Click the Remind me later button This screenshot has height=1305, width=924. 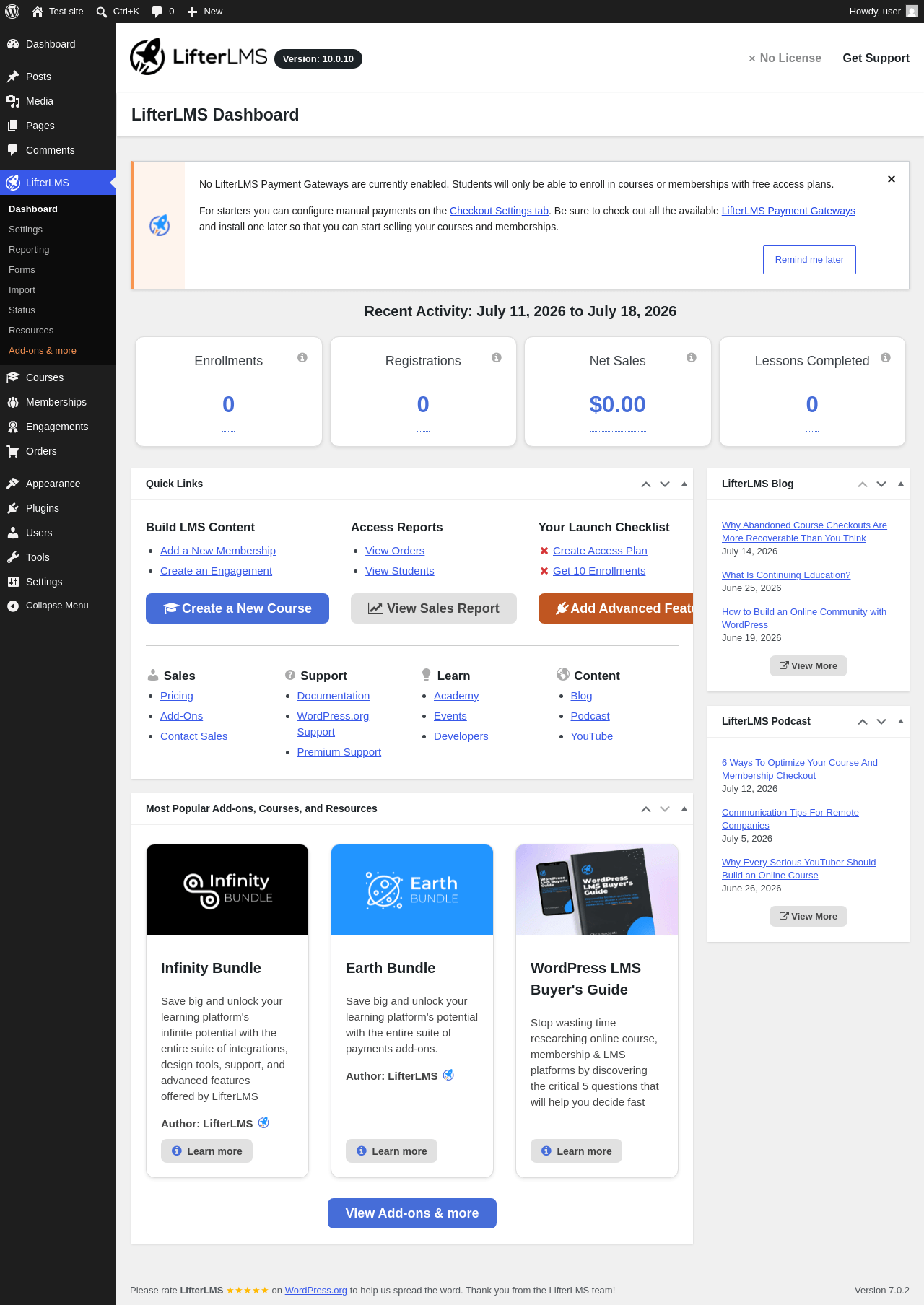click(809, 260)
